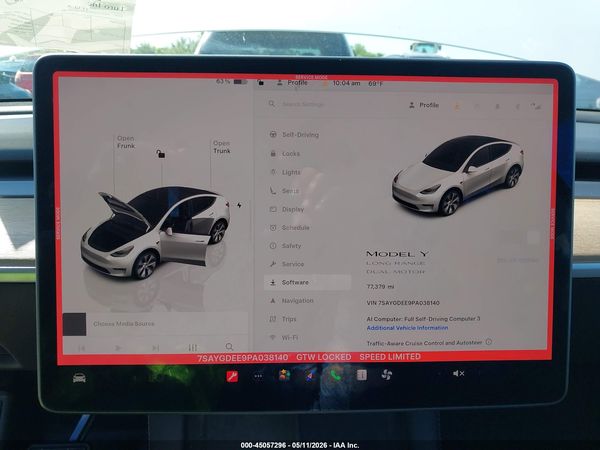
Task: Tap the GTW LOCKED banner text
Action: point(324,357)
